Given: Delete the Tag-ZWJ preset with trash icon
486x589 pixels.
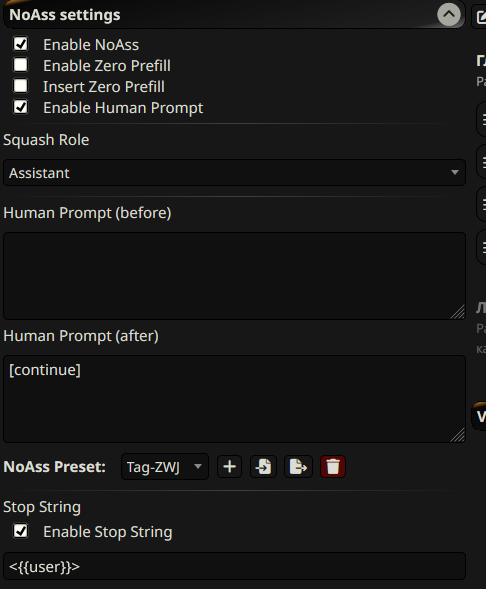Looking at the screenshot, I should pos(333,467).
